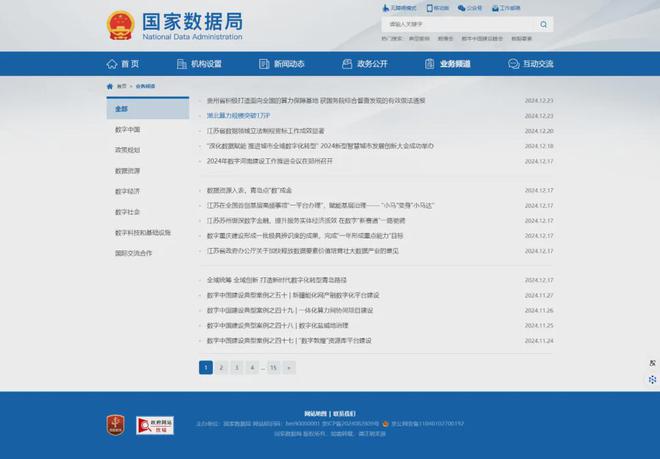Open the mobile version phone icon

click(429, 8)
